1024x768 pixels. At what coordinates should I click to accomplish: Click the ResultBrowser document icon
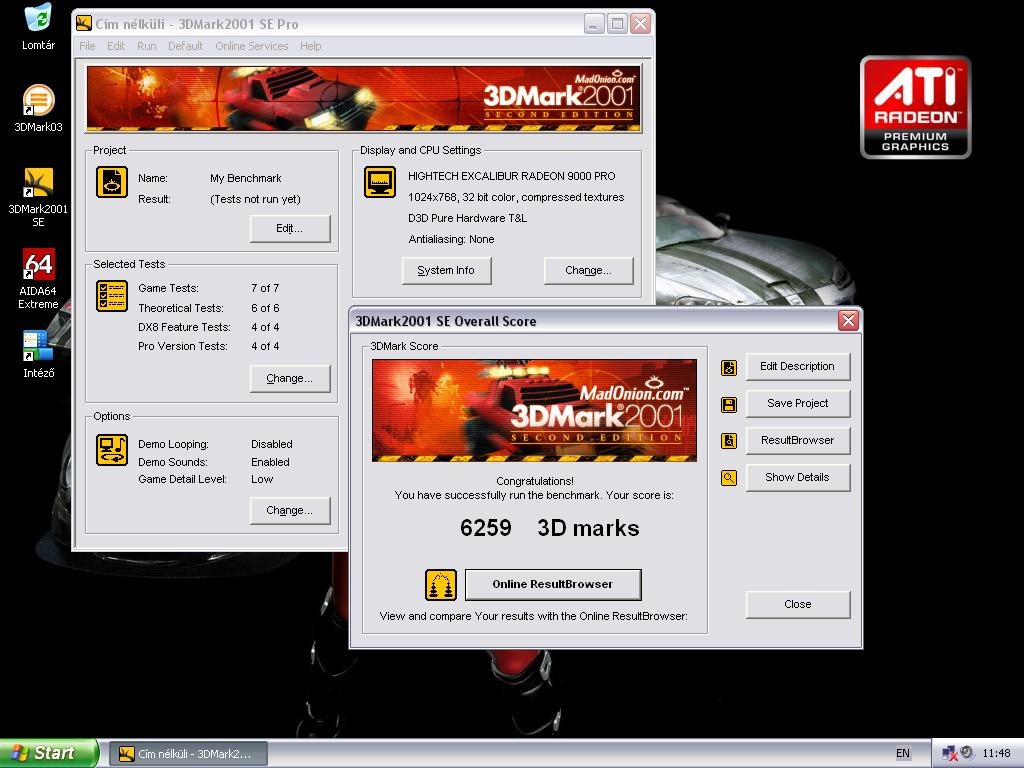click(729, 441)
